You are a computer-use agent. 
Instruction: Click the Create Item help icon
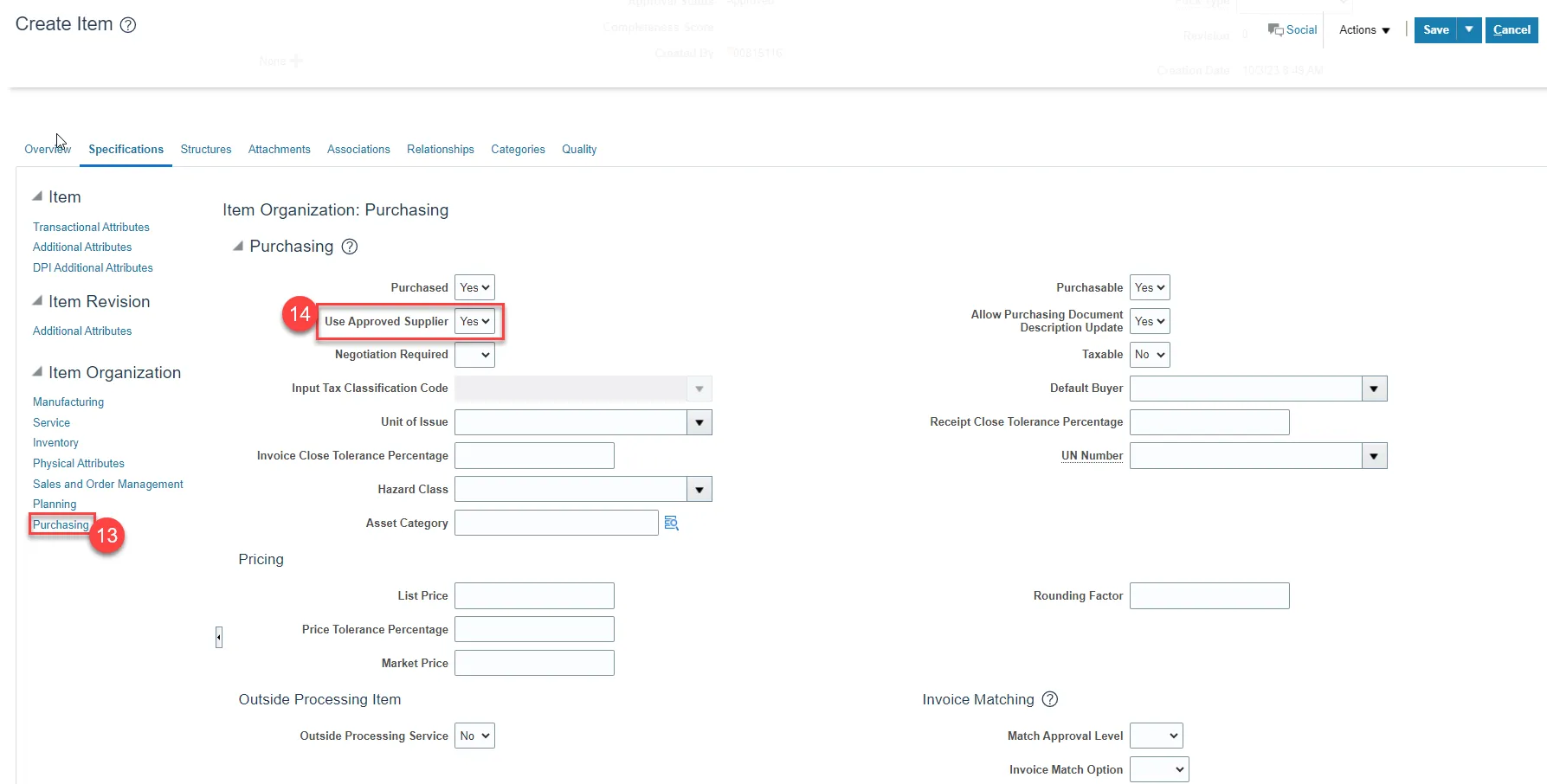tap(128, 25)
